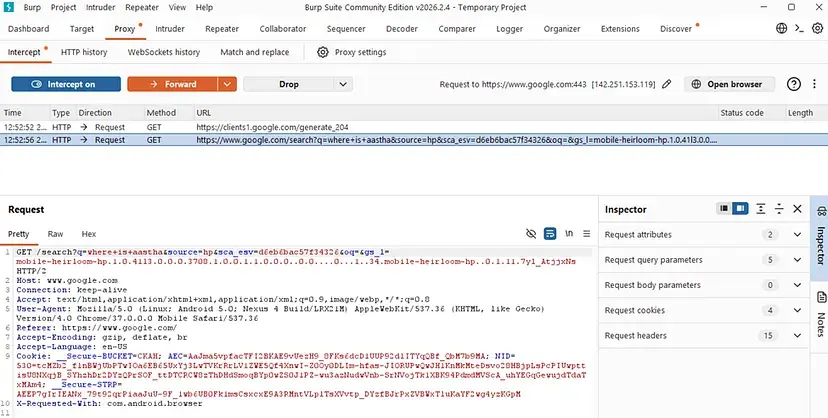
Task: Open the Repeater menu
Action: (142, 7)
